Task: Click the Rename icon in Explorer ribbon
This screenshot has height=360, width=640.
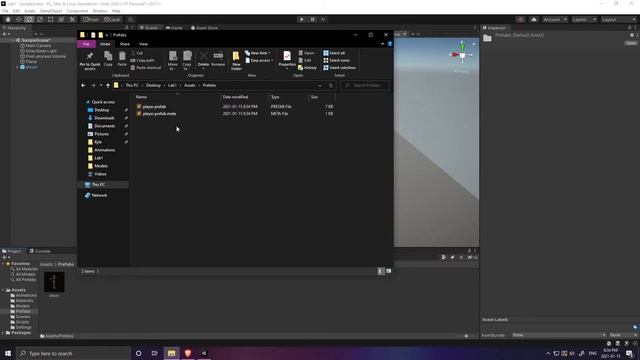Action: (218, 59)
